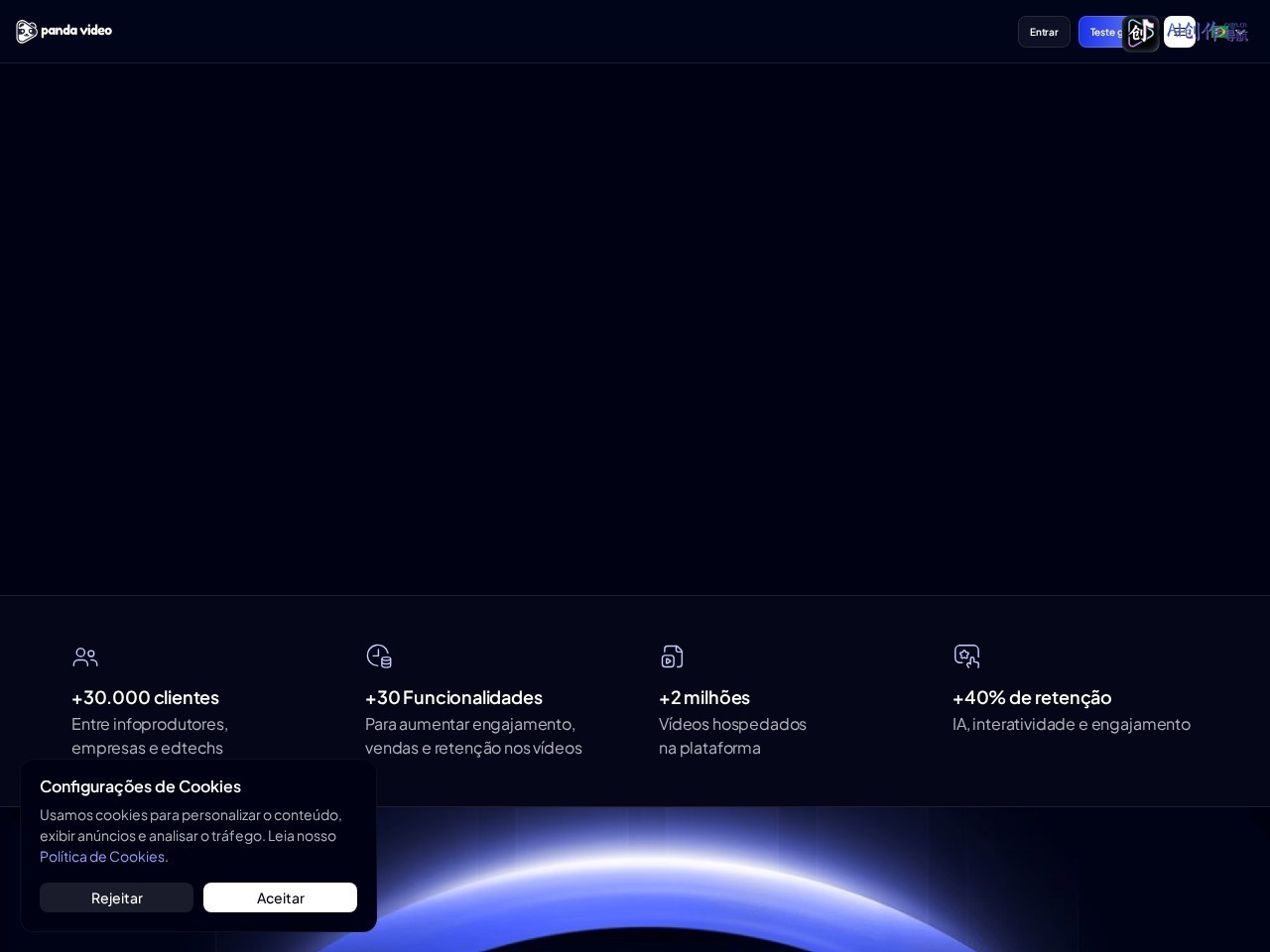Click the "Usamos cookies para personalizar" paragraph
1270x952 pixels.
190,835
